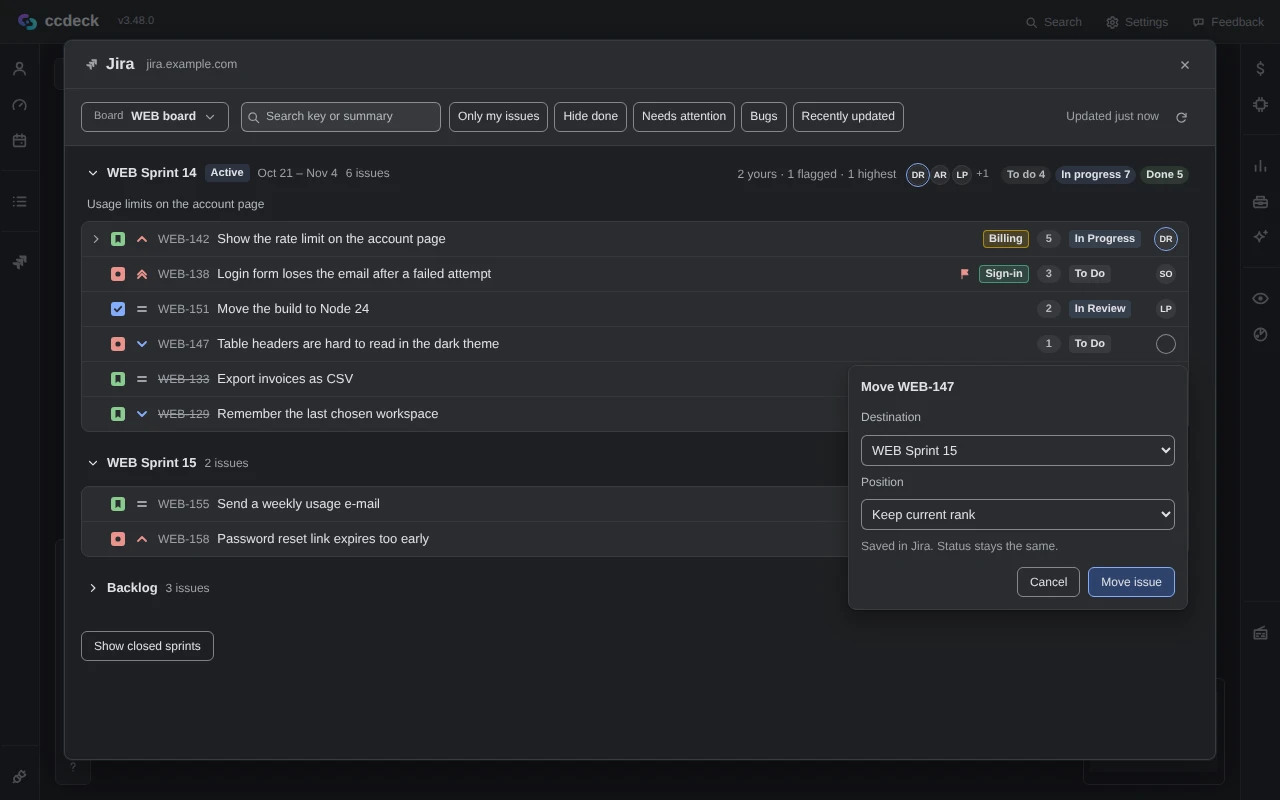Open Search in the top bar

[x=1054, y=22]
